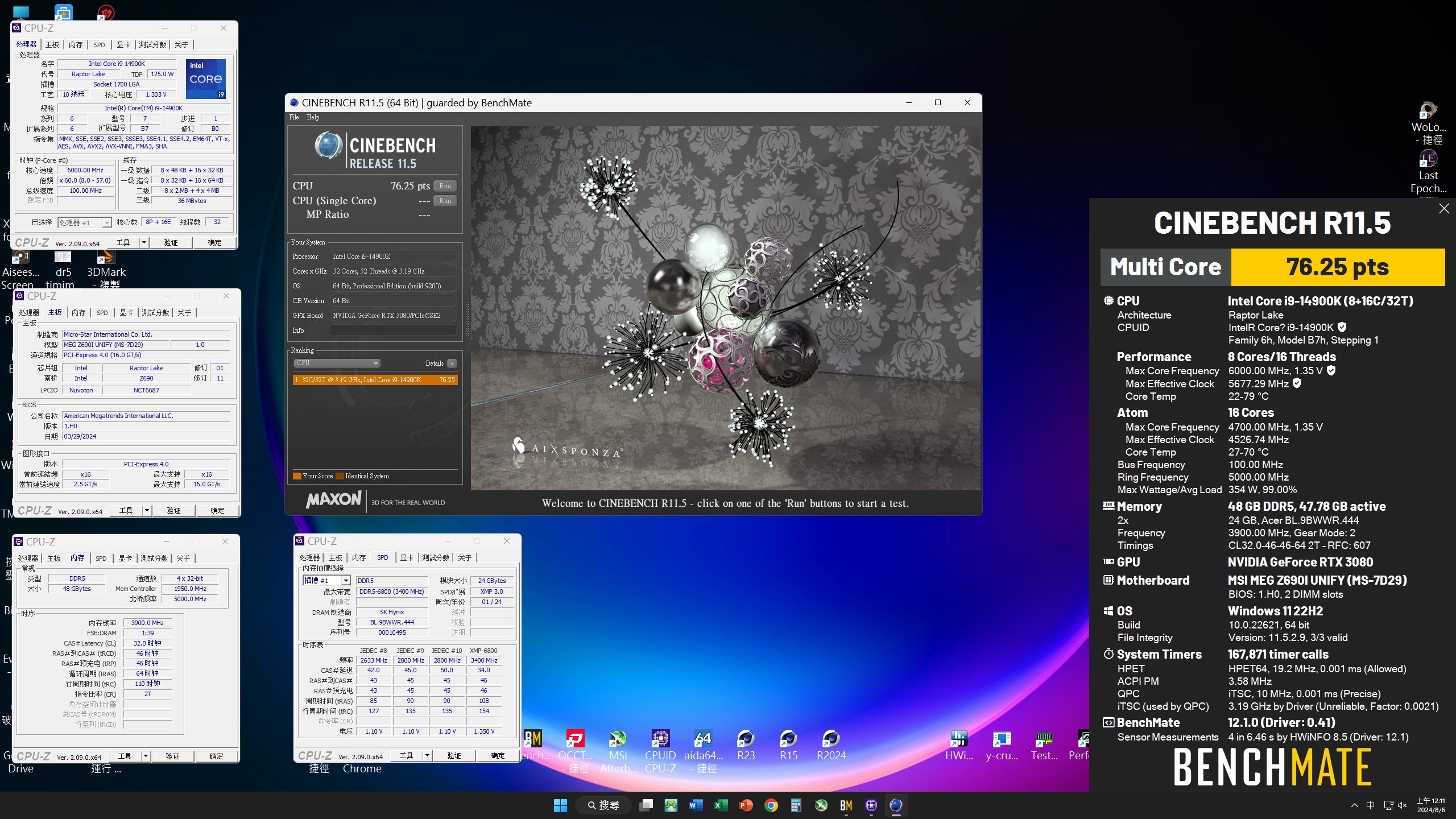Open the Cinebench File menu

click(x=294, y=117)
